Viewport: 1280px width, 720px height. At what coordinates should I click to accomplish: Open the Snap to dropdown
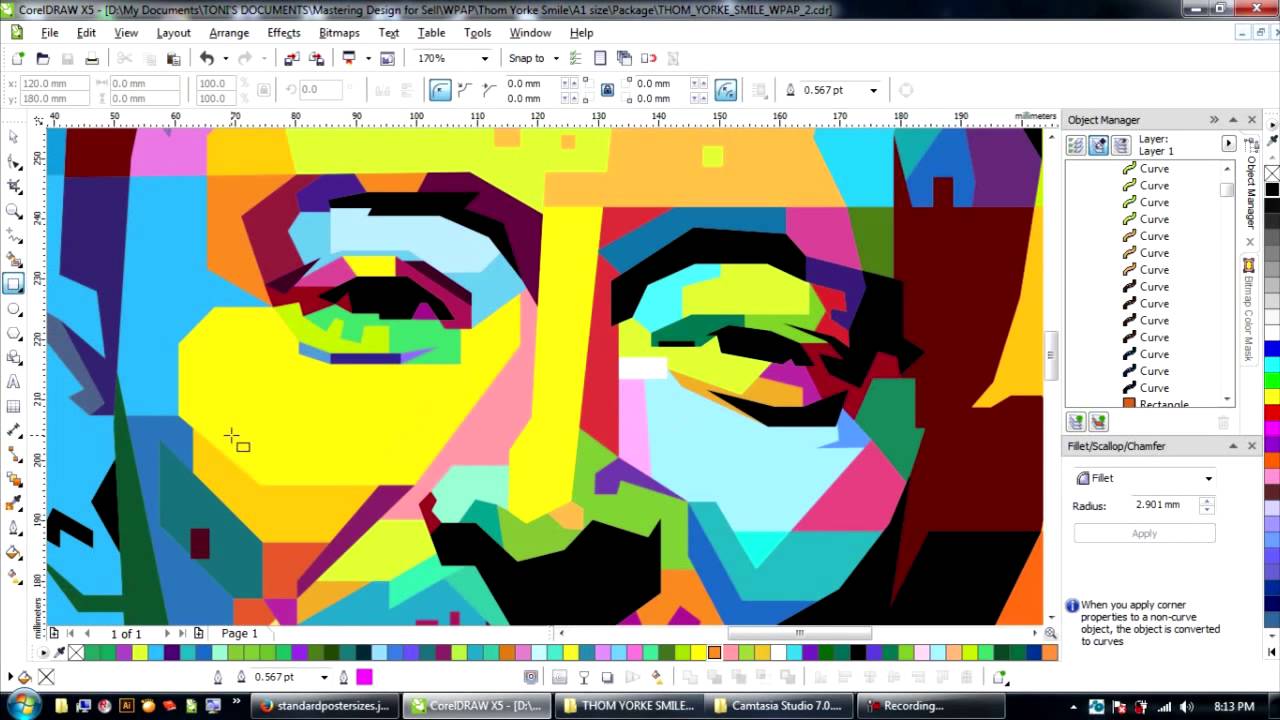pos(555,58)
